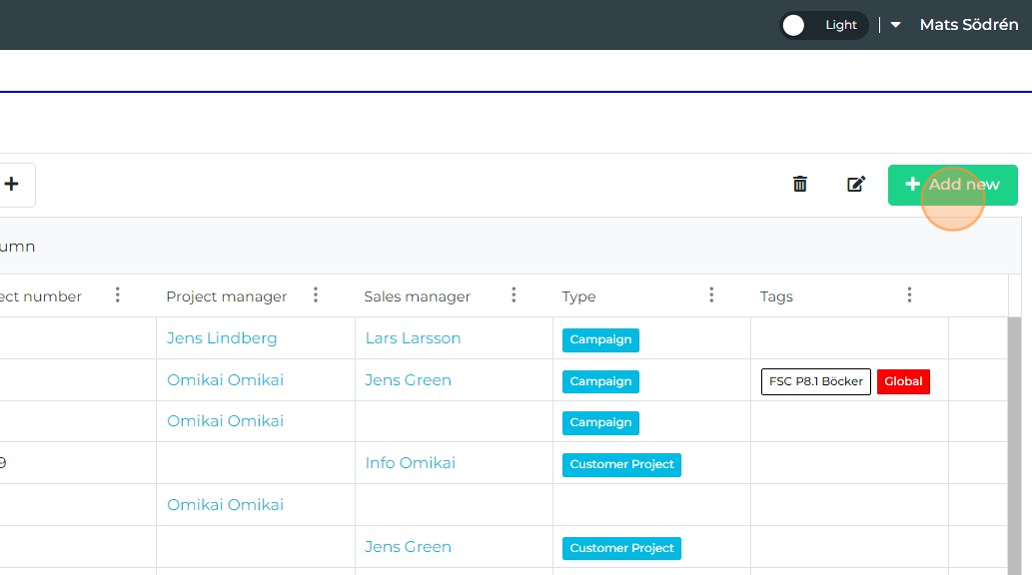Open Tags column options menu
This screenshot has width=1032, height=575.
tap(910, 295)
